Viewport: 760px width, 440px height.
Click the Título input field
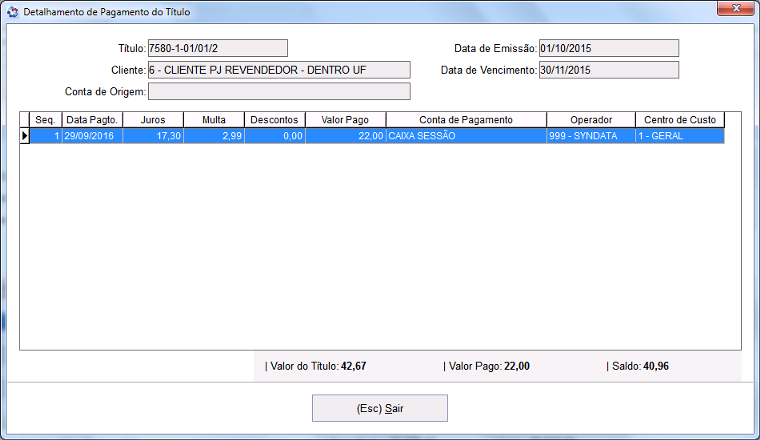coord(217,48)
